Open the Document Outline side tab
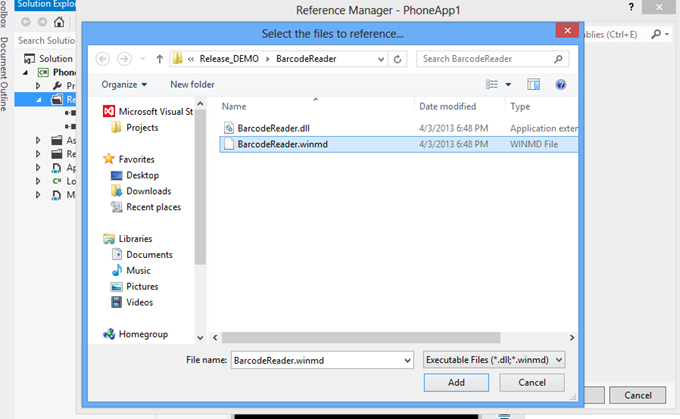Viewport: 680px width, 419px height. [x=4, y=74]
